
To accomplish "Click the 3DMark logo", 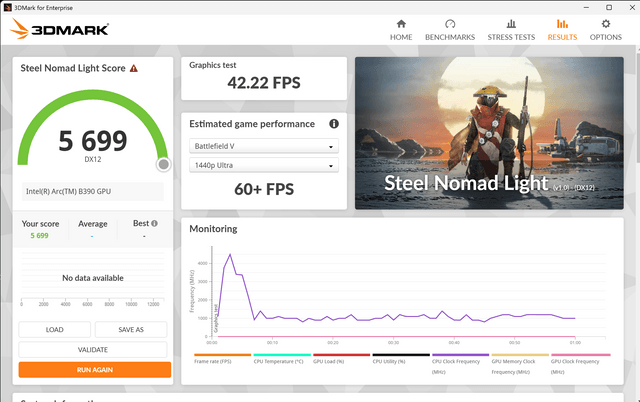I will (60, 29).
